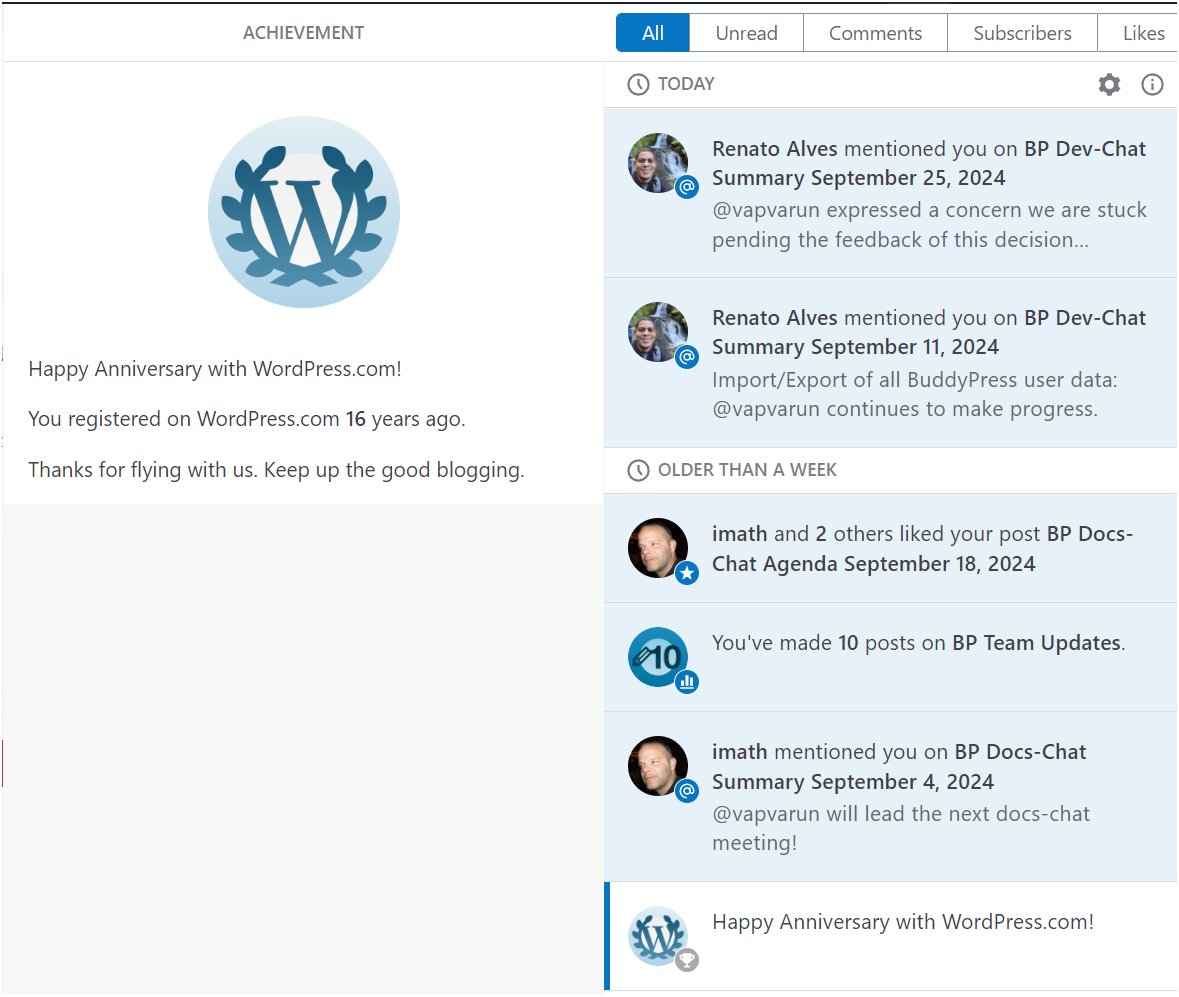The width and height of the screenshot is (1179, 997).
Task: Click the small WordPress laurel icon in Anniversary notification
Action: coord(658,936)
